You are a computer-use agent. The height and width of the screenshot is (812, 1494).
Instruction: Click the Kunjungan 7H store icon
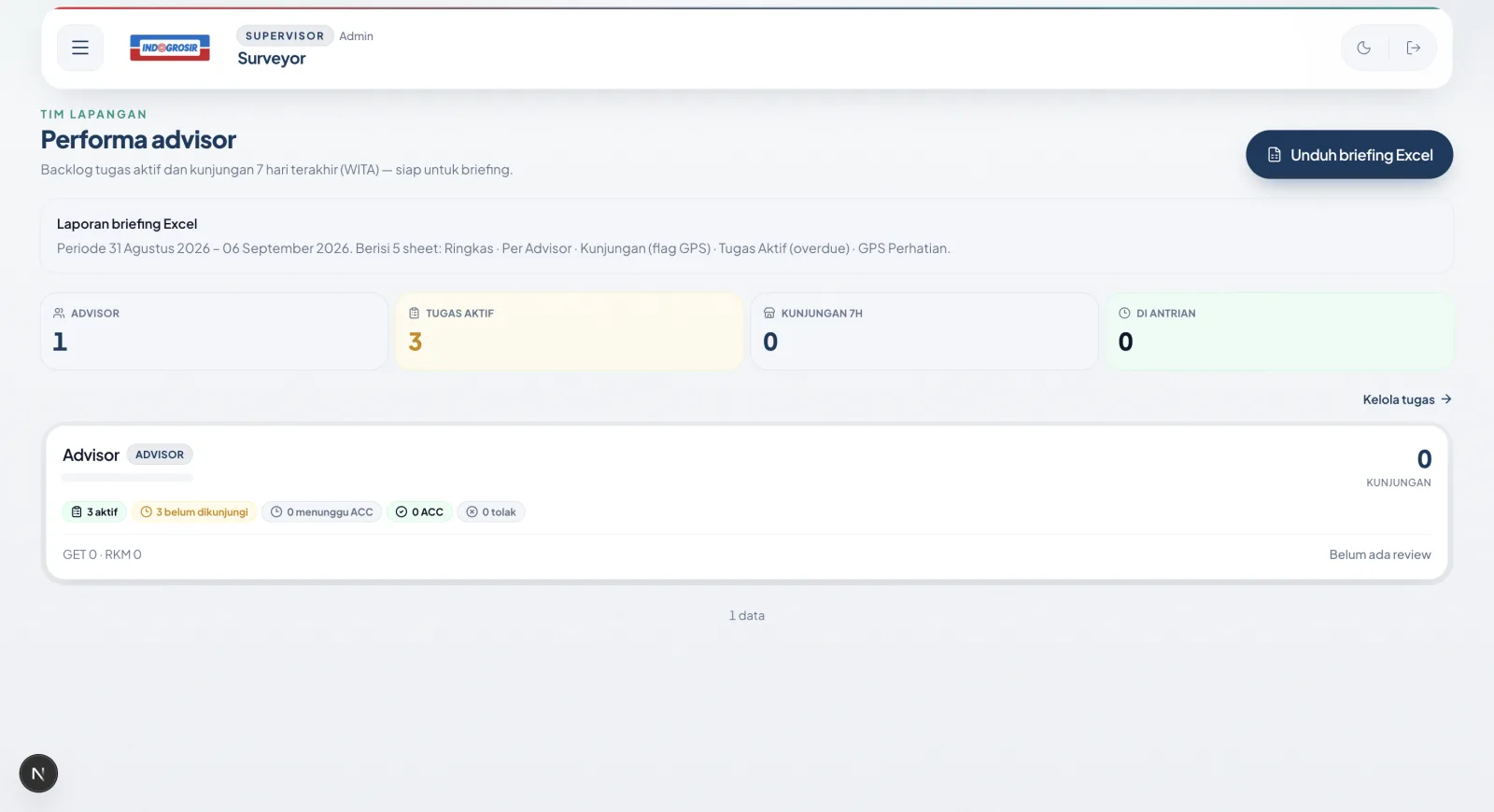pos(769,314)
